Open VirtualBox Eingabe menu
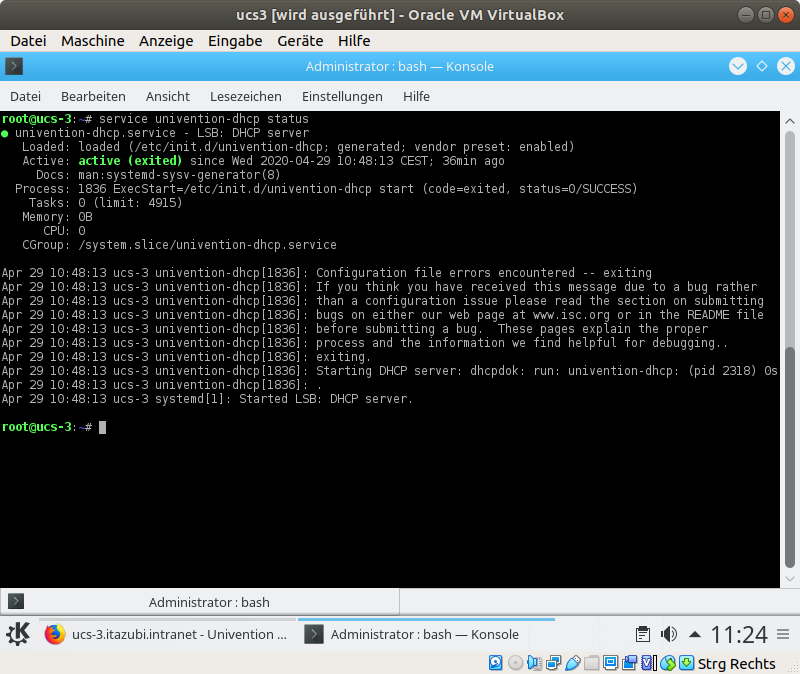 [235, 41]
